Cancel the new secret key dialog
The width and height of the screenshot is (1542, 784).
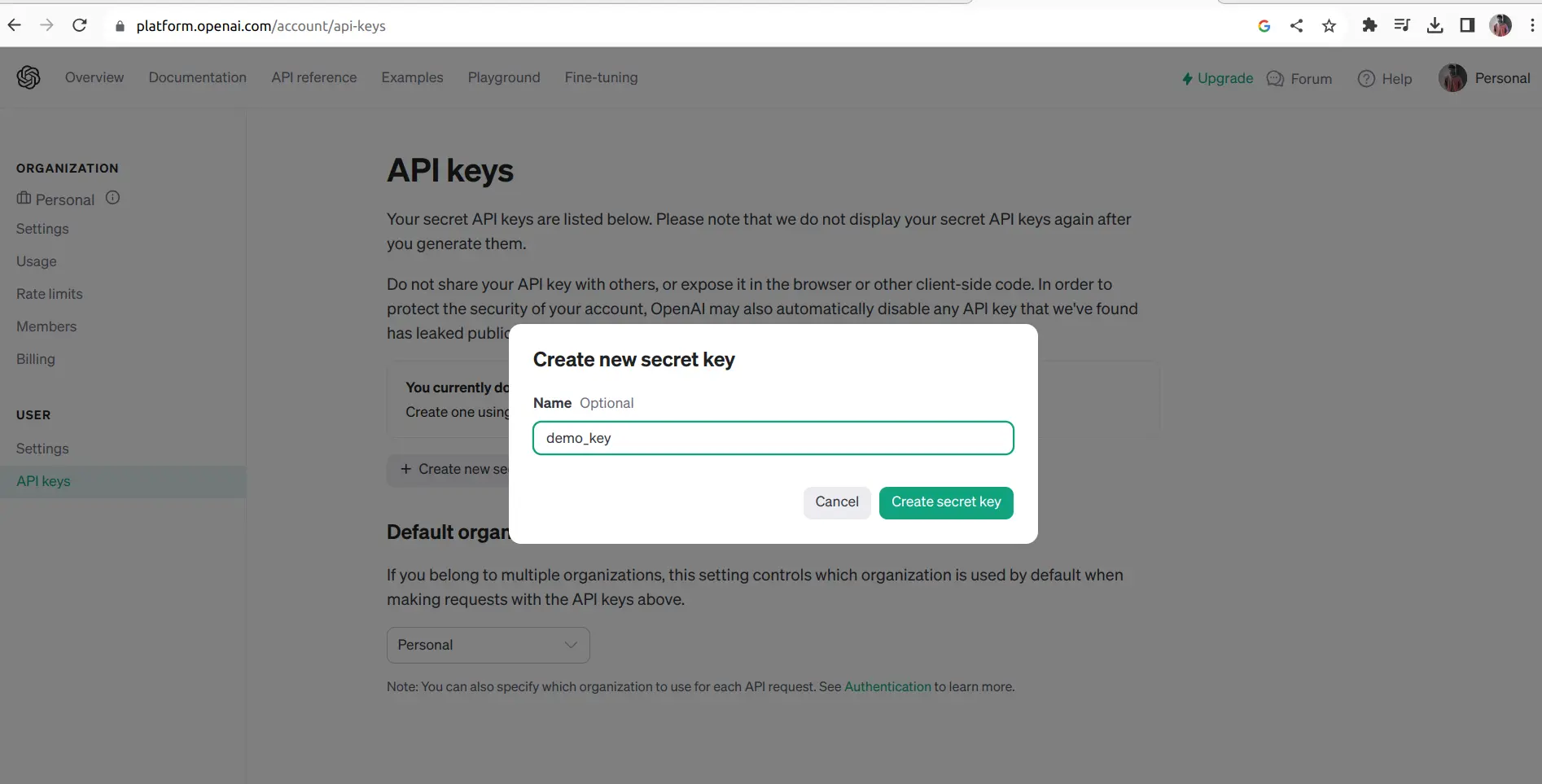click(x=837, y=502)
